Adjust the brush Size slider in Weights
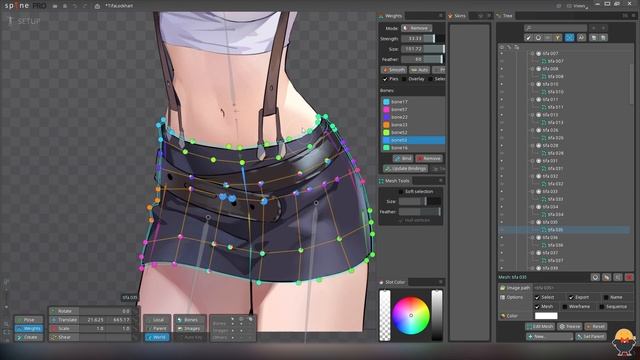This screenshot has height=360, width=640. tap(422, 49)
